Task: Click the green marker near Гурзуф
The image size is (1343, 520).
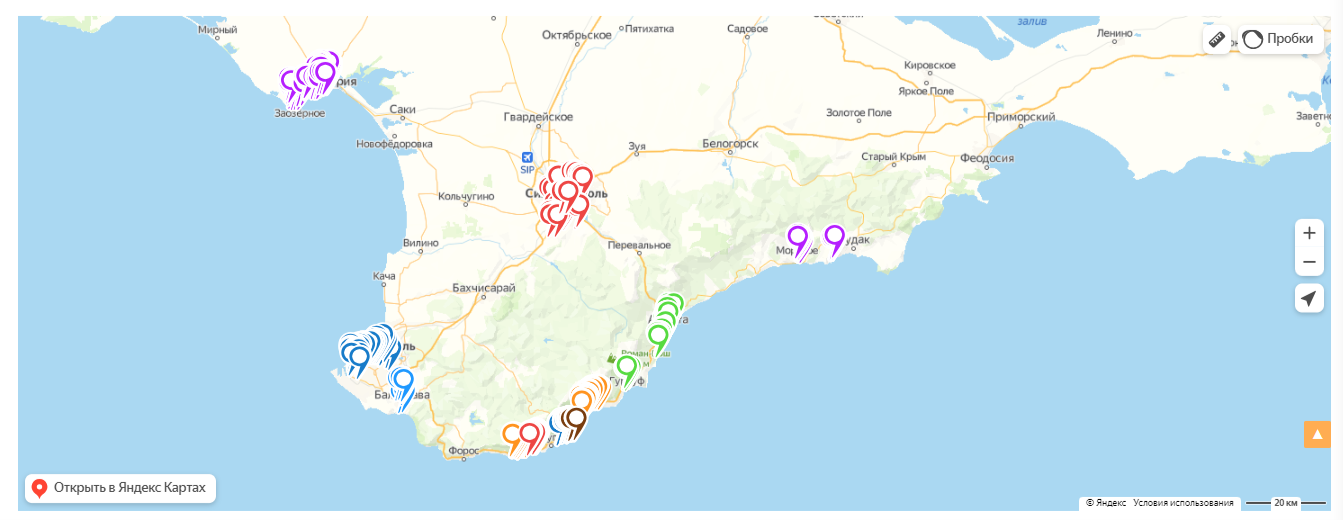Action: [x=626, y=367]
